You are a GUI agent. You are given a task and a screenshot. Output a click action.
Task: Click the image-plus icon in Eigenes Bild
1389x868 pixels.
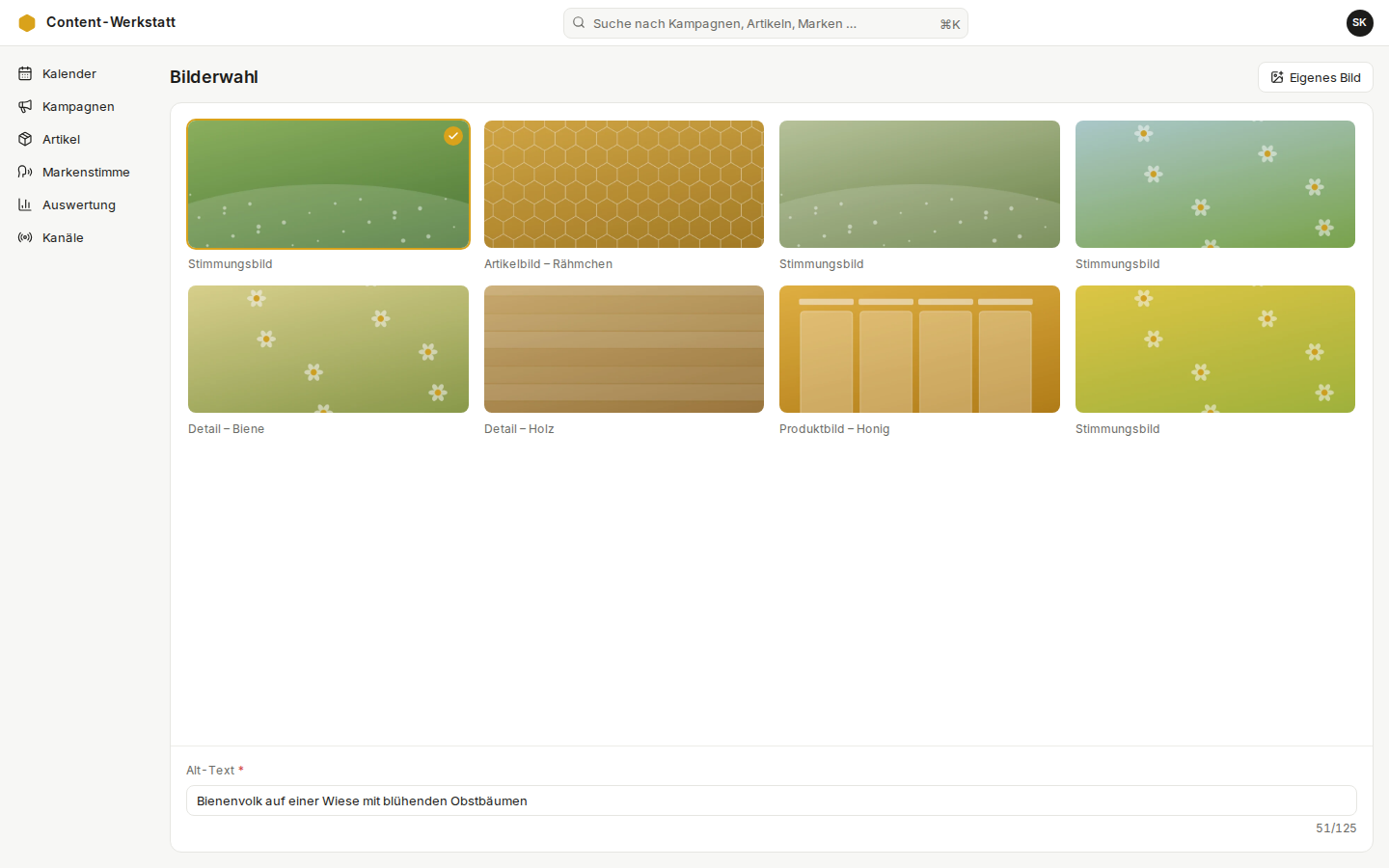[x=1277, y=77]
